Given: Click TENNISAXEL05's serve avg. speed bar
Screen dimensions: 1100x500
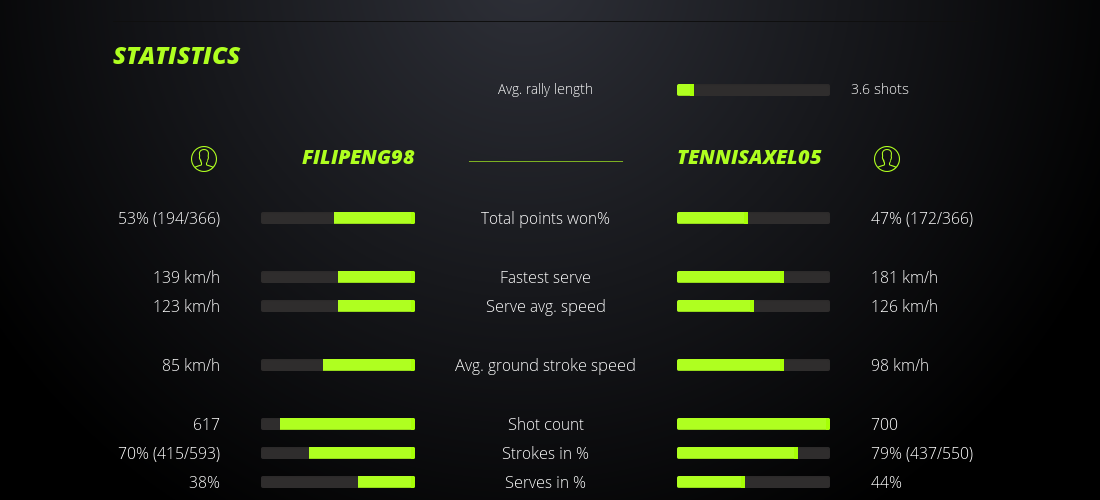Looking at the screenshot, I should coord(753,306).
